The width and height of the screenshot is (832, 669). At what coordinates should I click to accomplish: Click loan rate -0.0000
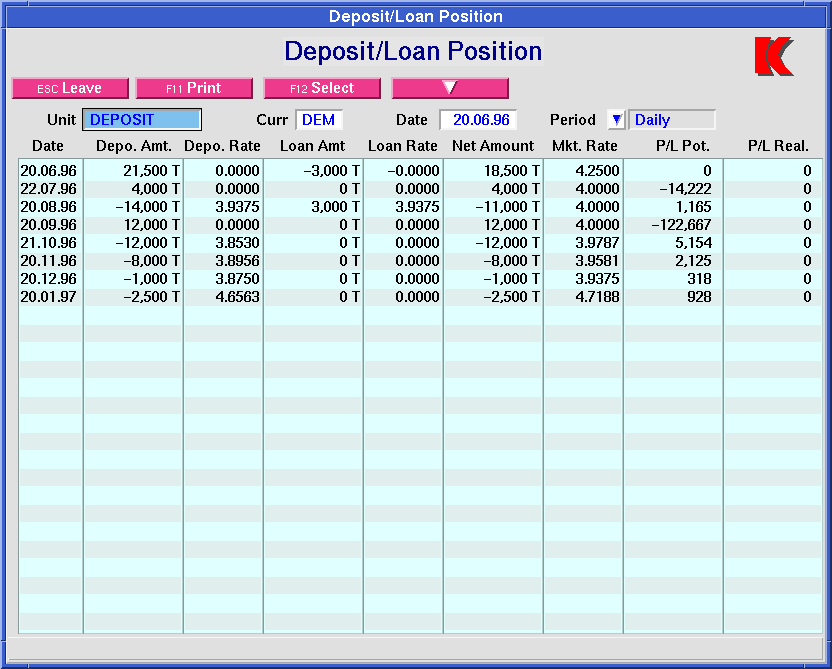413,171
